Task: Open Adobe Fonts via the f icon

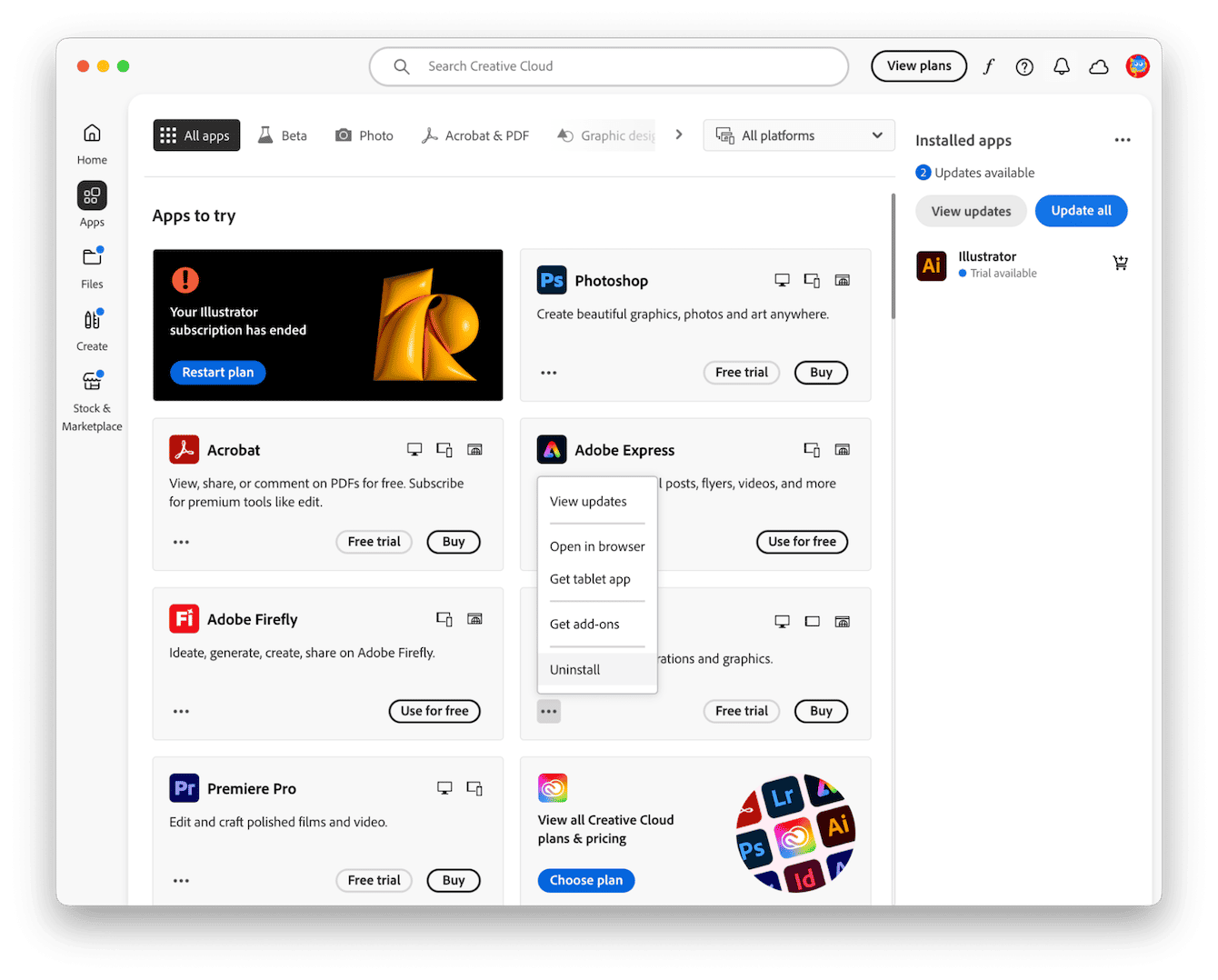Action: tap(988, 66)
